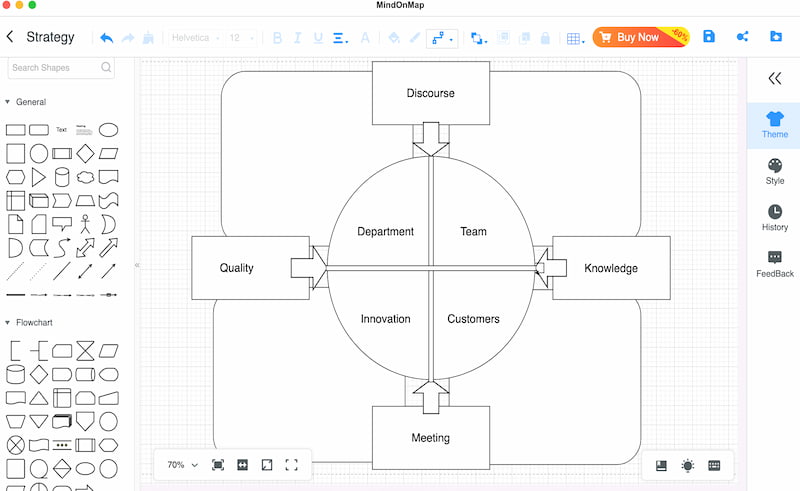Select the triangle shape in General
This screenshot has width=800, height=491.
click(x=38, y=177)
